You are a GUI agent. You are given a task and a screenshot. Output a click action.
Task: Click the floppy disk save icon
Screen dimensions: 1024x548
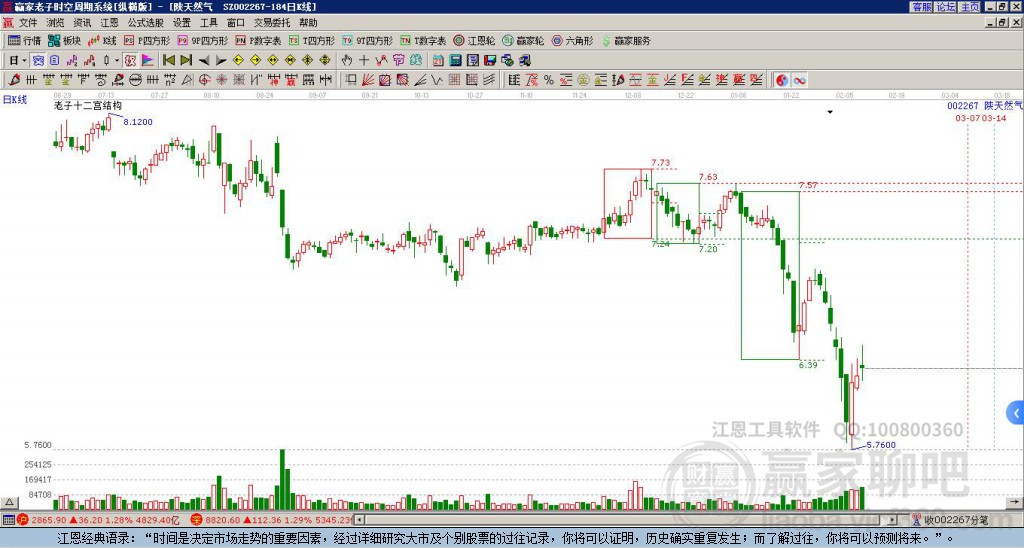490,60
